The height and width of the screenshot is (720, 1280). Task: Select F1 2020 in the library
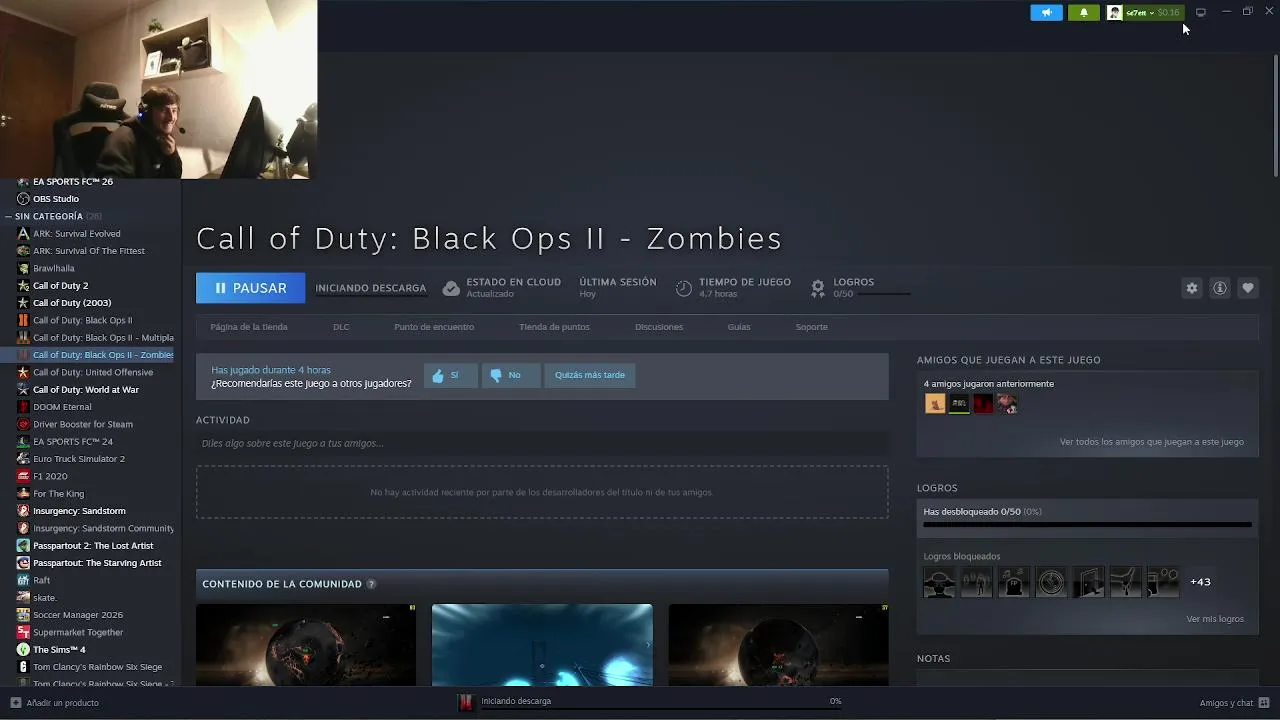coord(50,476)
